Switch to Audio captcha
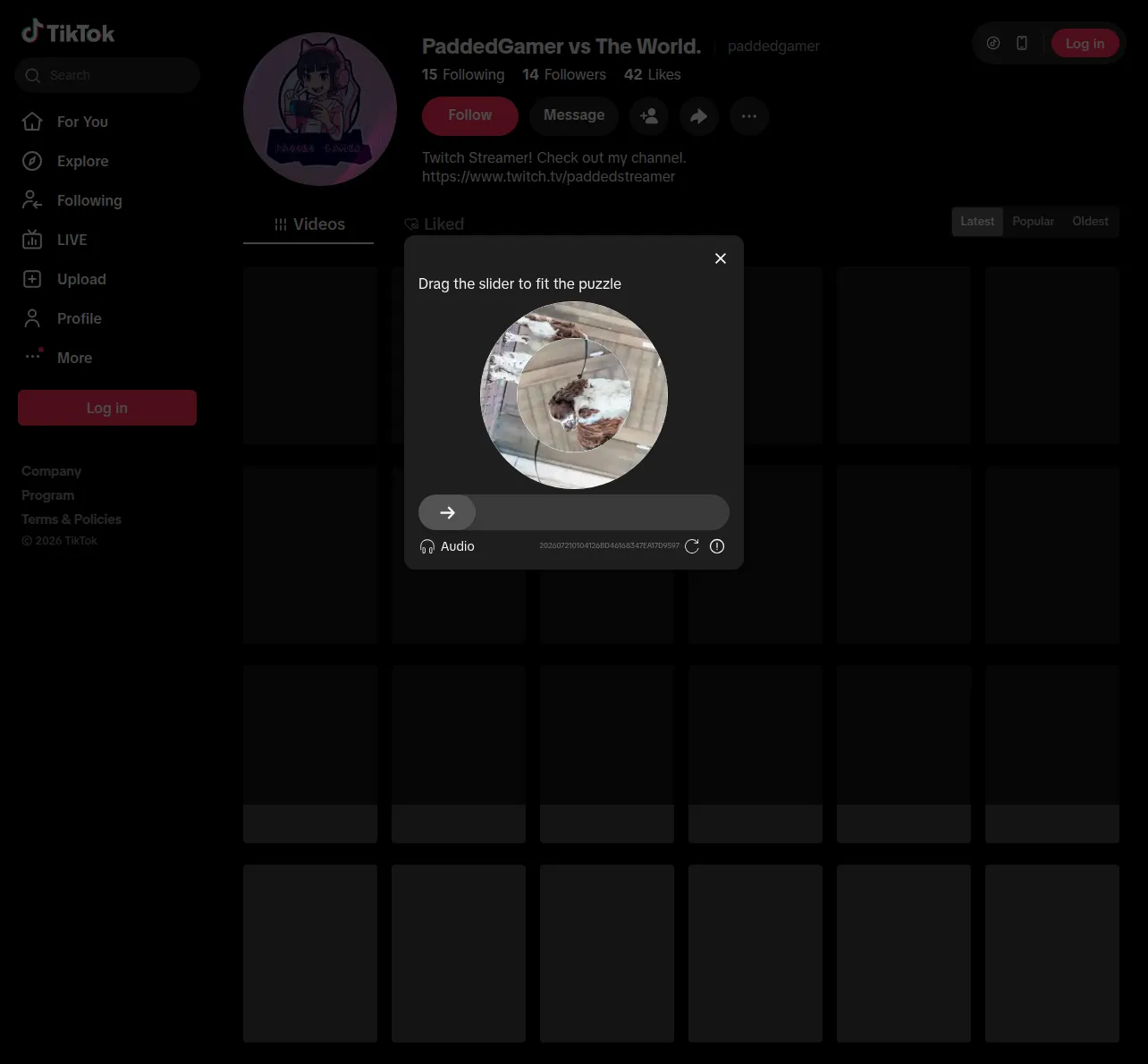This screenshot has width=1148, height=1064. tap(447, 546)
